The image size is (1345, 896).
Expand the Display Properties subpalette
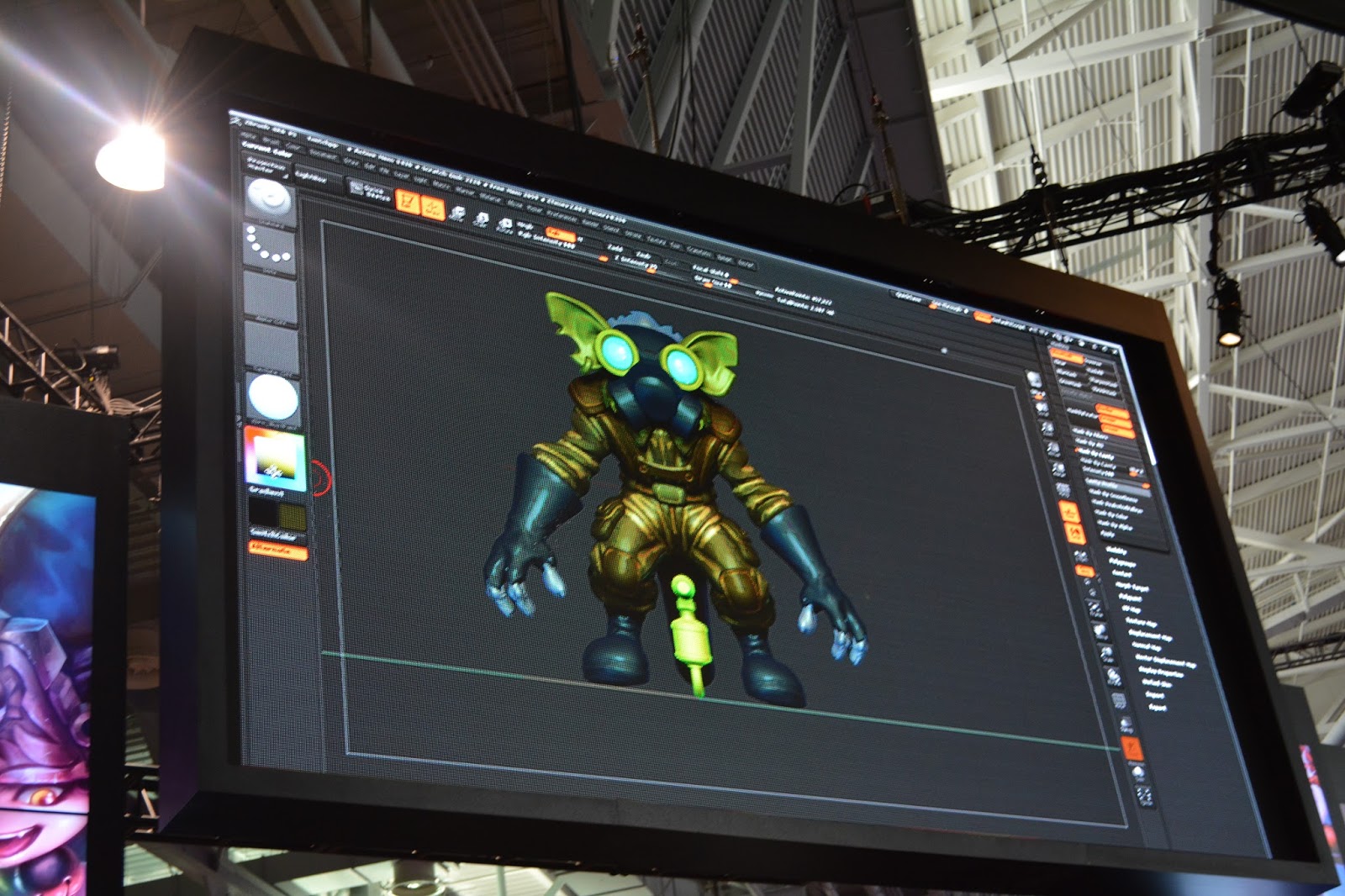click(x=1162, y=672)
